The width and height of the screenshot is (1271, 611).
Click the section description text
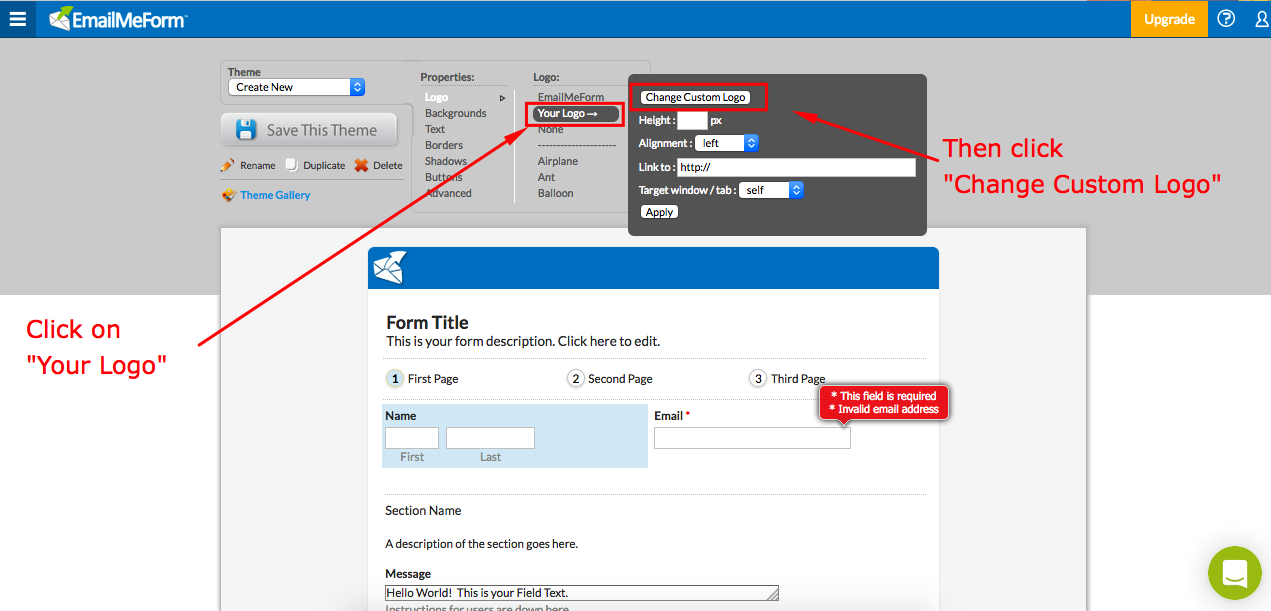pos(481,545)
